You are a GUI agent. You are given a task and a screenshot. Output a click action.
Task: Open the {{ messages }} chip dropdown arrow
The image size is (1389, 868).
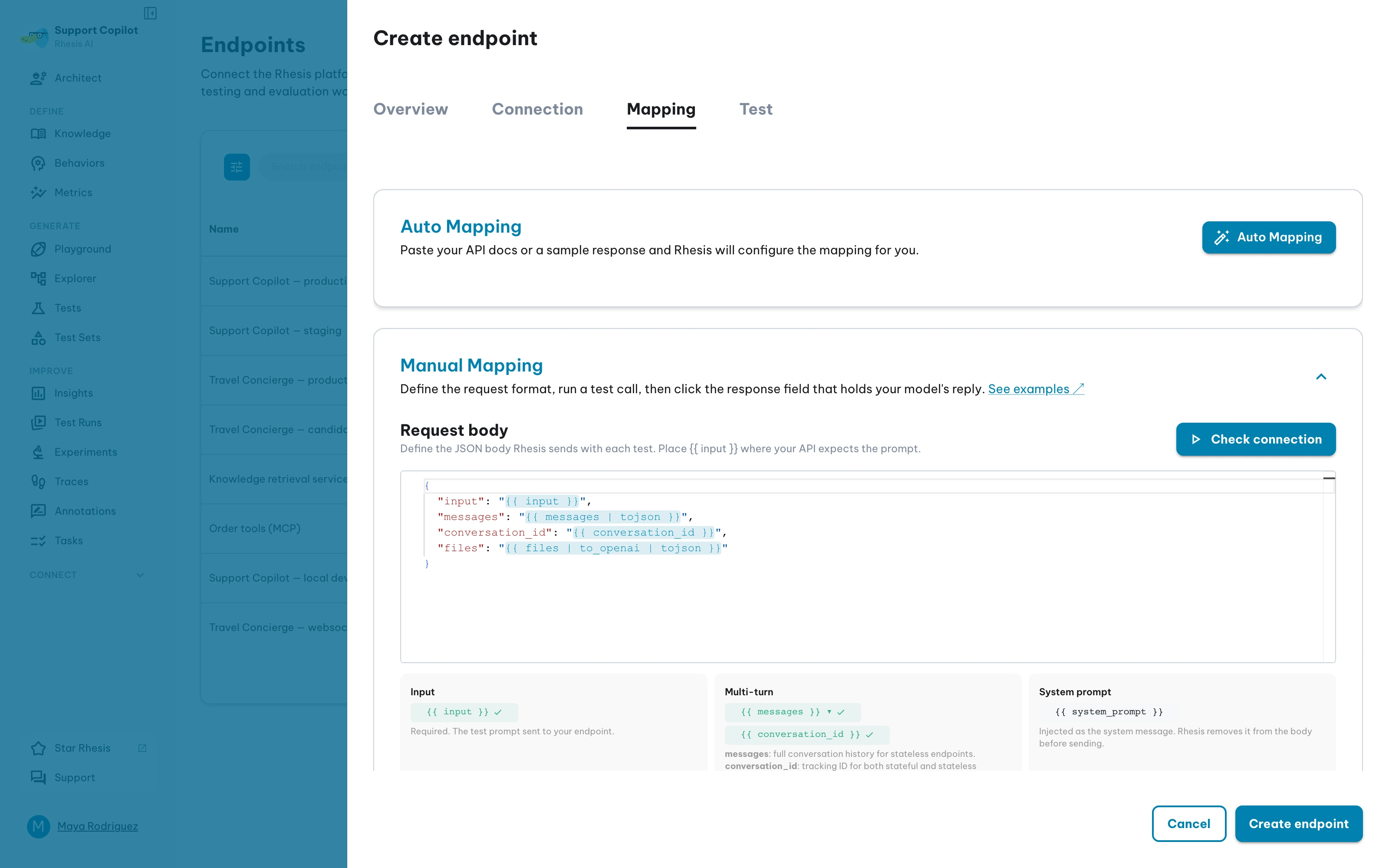coord(829,712)
